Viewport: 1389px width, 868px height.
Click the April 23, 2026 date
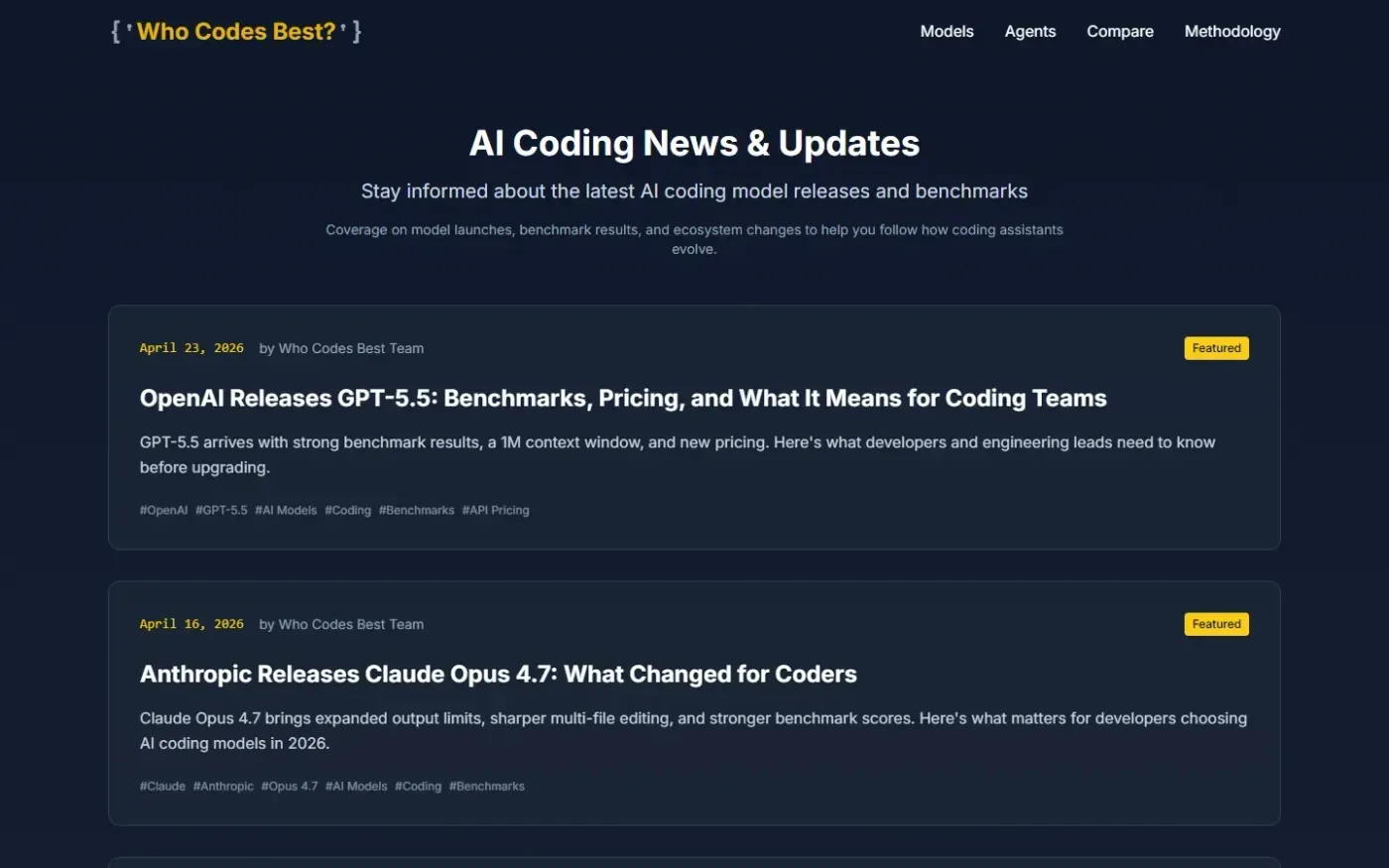point(191,348)
